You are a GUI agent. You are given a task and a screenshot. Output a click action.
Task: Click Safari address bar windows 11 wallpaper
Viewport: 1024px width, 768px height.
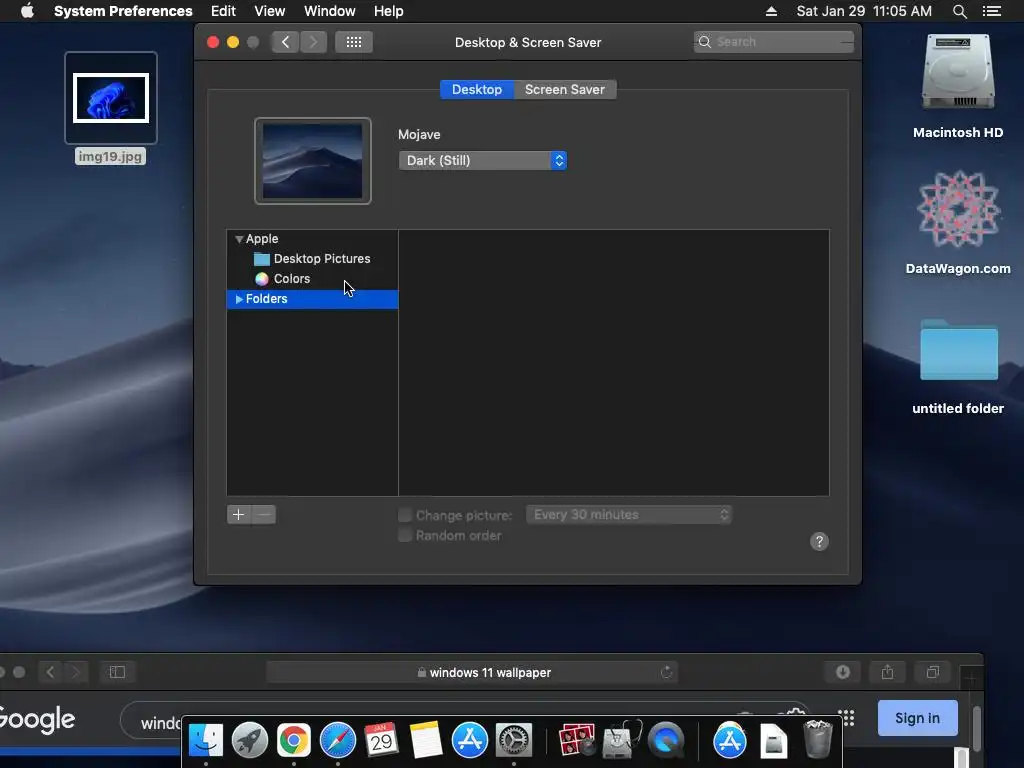coord(472,672)
